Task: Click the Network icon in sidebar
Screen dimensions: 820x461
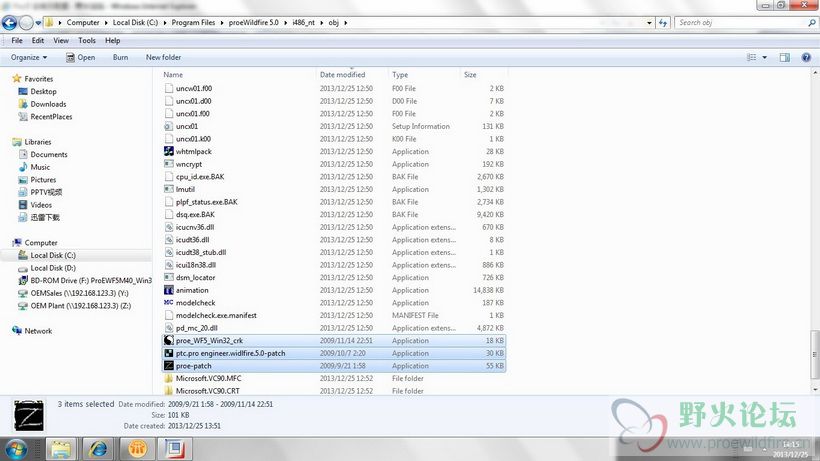Action: pos(17,331)
